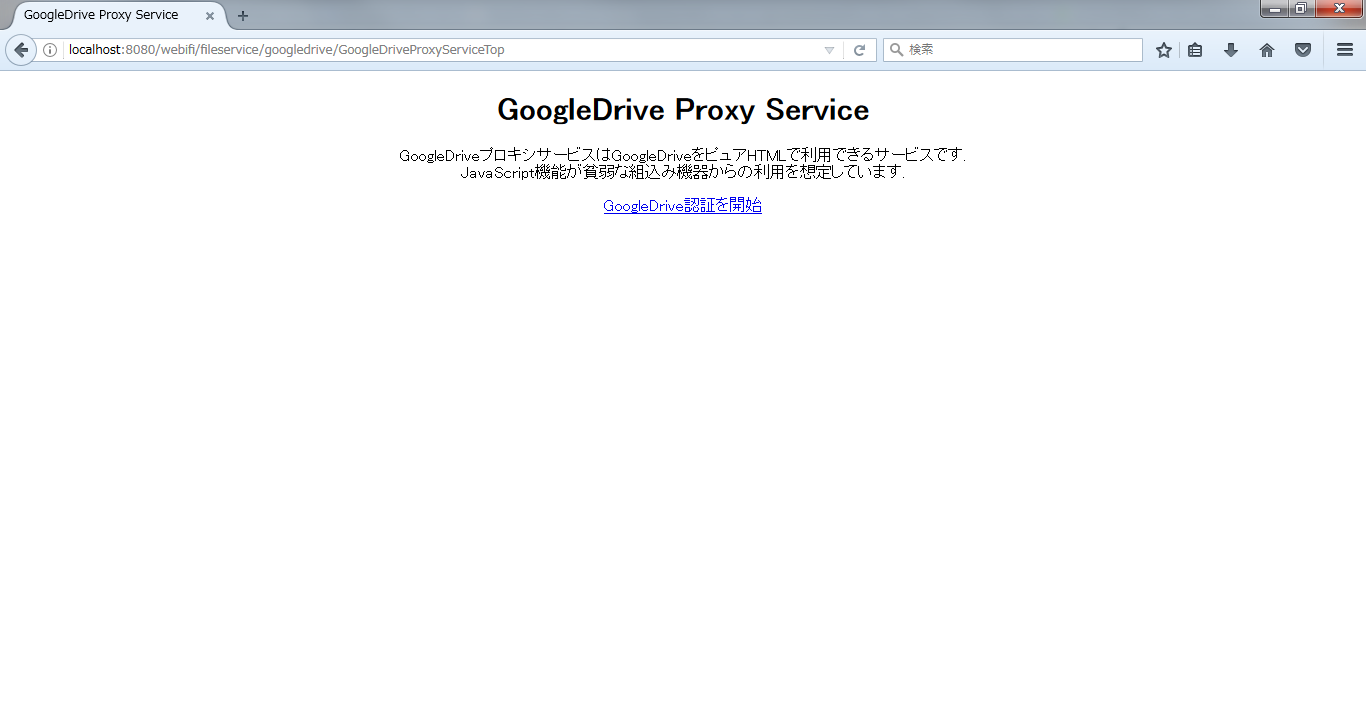Show bookmarks list icon
The image size is (1366, 728).
[x=1195, y=50]
